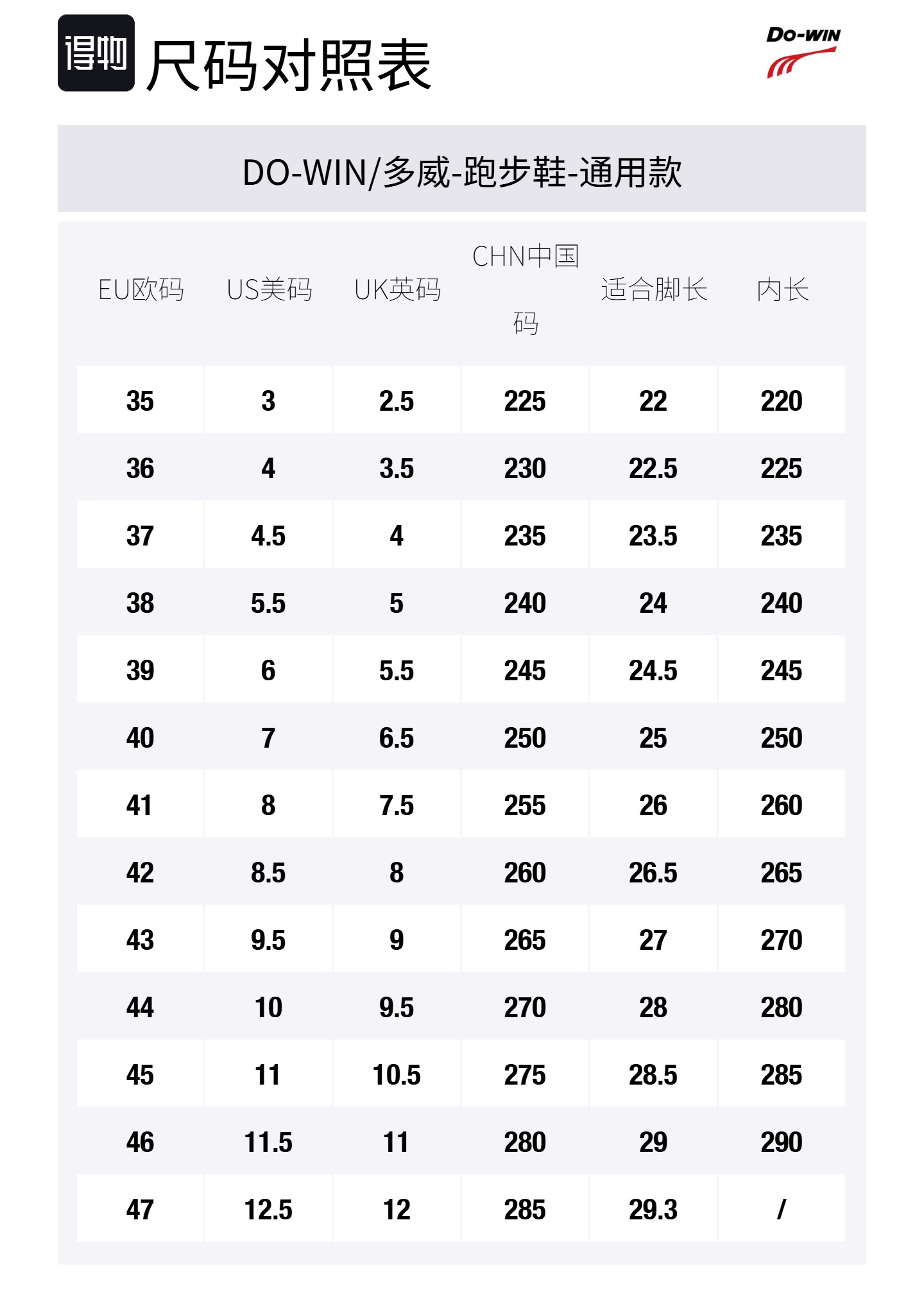Select the slash cell in 内长 column
The image size is (924, 1315).
782,1208
